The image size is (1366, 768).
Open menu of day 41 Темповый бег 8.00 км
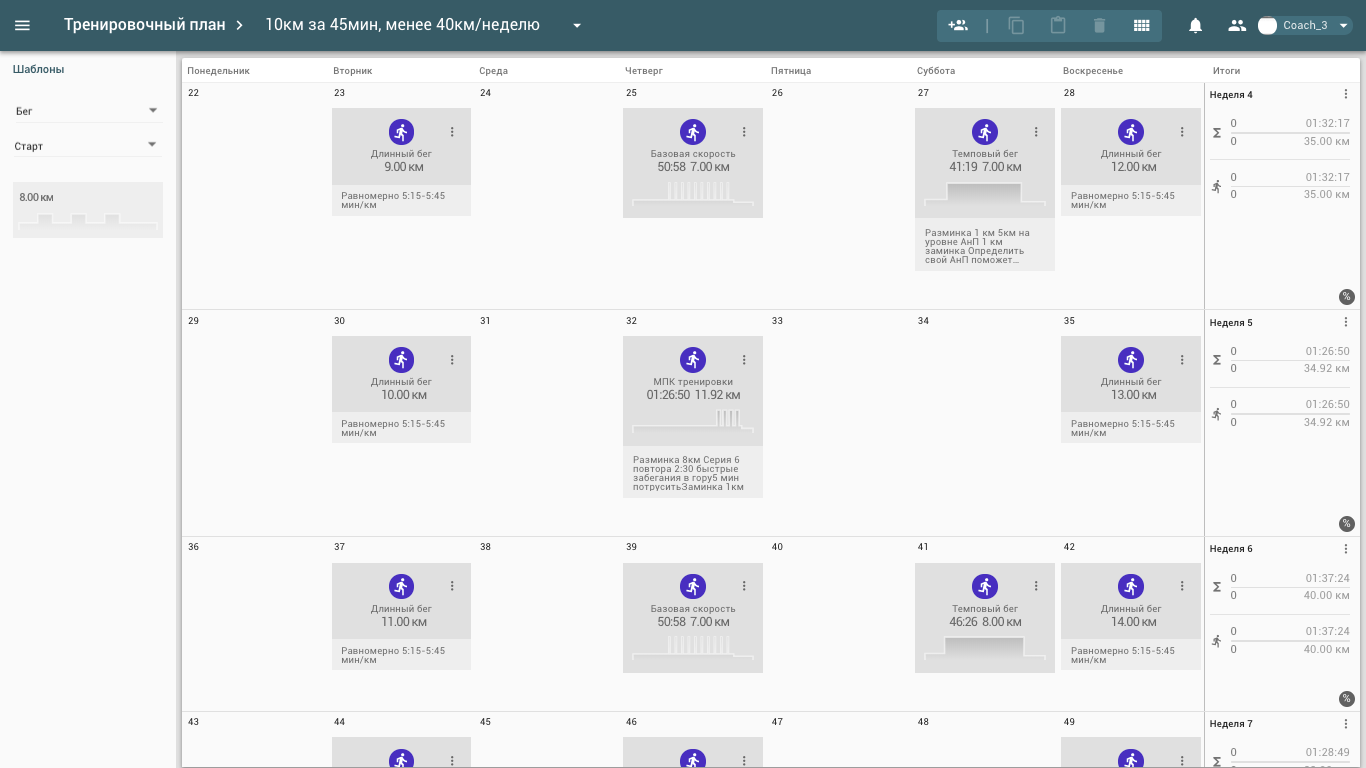[x=1036, y=586]
